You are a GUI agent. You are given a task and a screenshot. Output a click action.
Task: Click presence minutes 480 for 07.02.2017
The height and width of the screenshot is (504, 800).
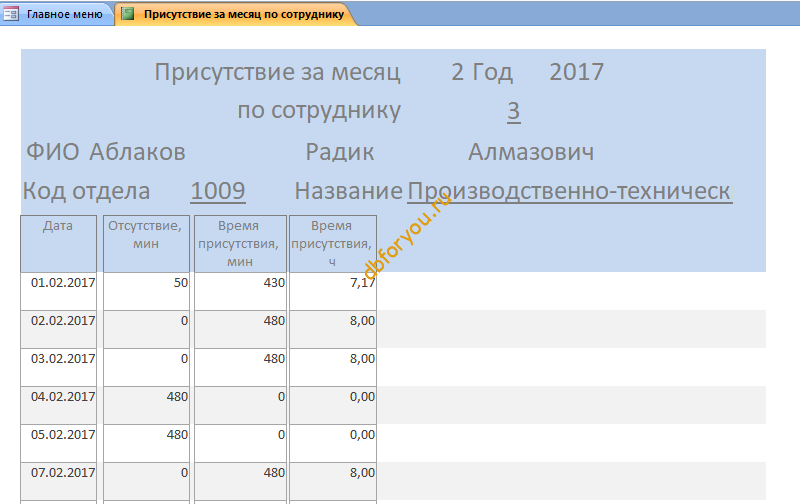point(240,481)
